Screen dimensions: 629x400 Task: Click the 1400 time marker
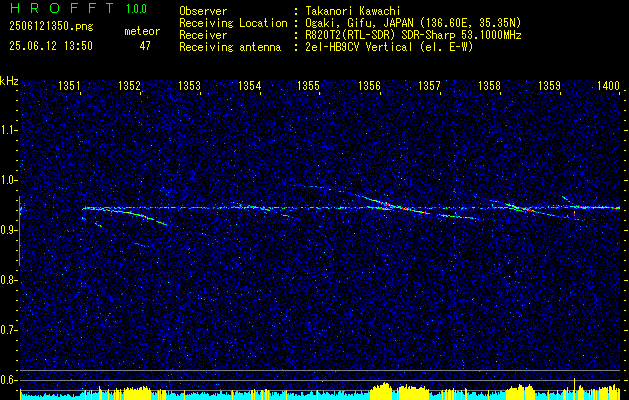tap(609, 86)
